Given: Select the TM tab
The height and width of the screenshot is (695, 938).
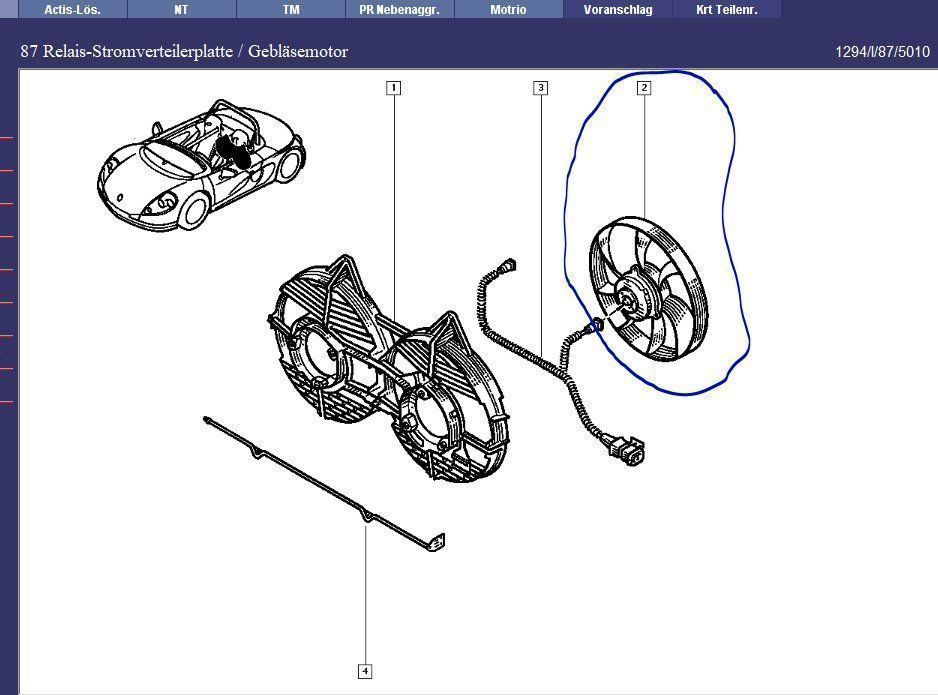Looking at the screenshot, I should pyautogui.click(x=291, y=10).
